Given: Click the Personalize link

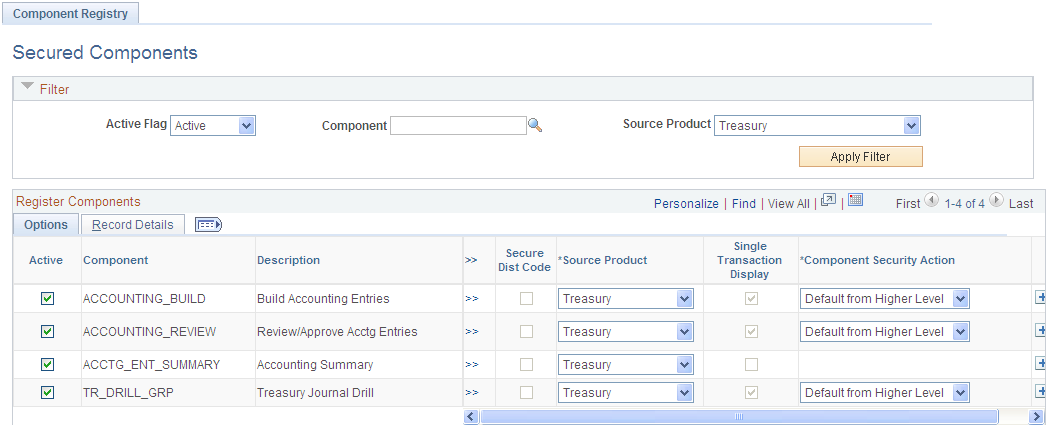Looking at the screenshot, I should (686, 203).
